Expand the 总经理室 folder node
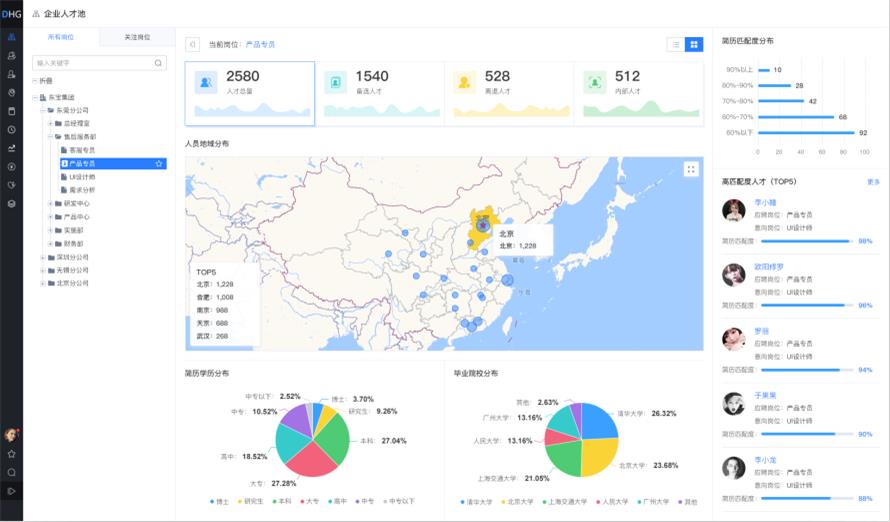The image size is (890, 522). 50,124
